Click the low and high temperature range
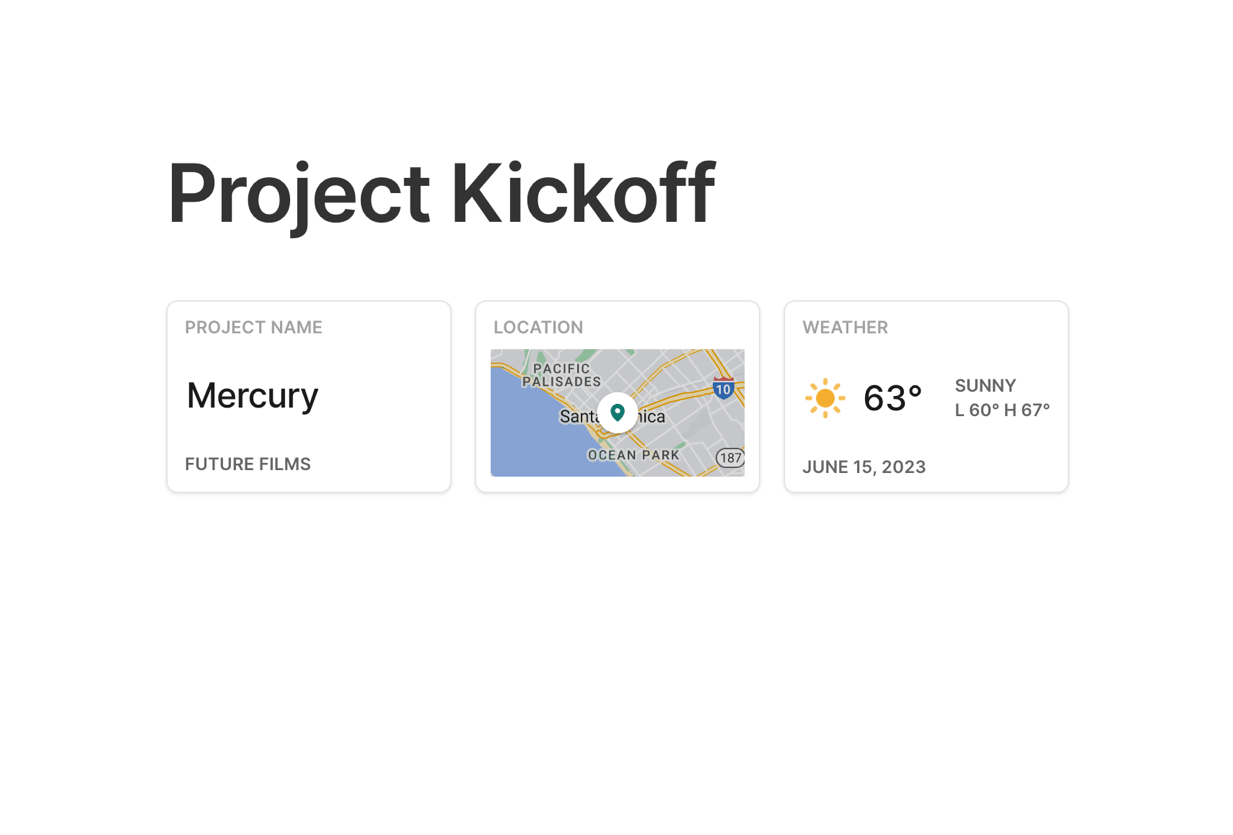1233x835 pixels. [x=1002, y=410]
